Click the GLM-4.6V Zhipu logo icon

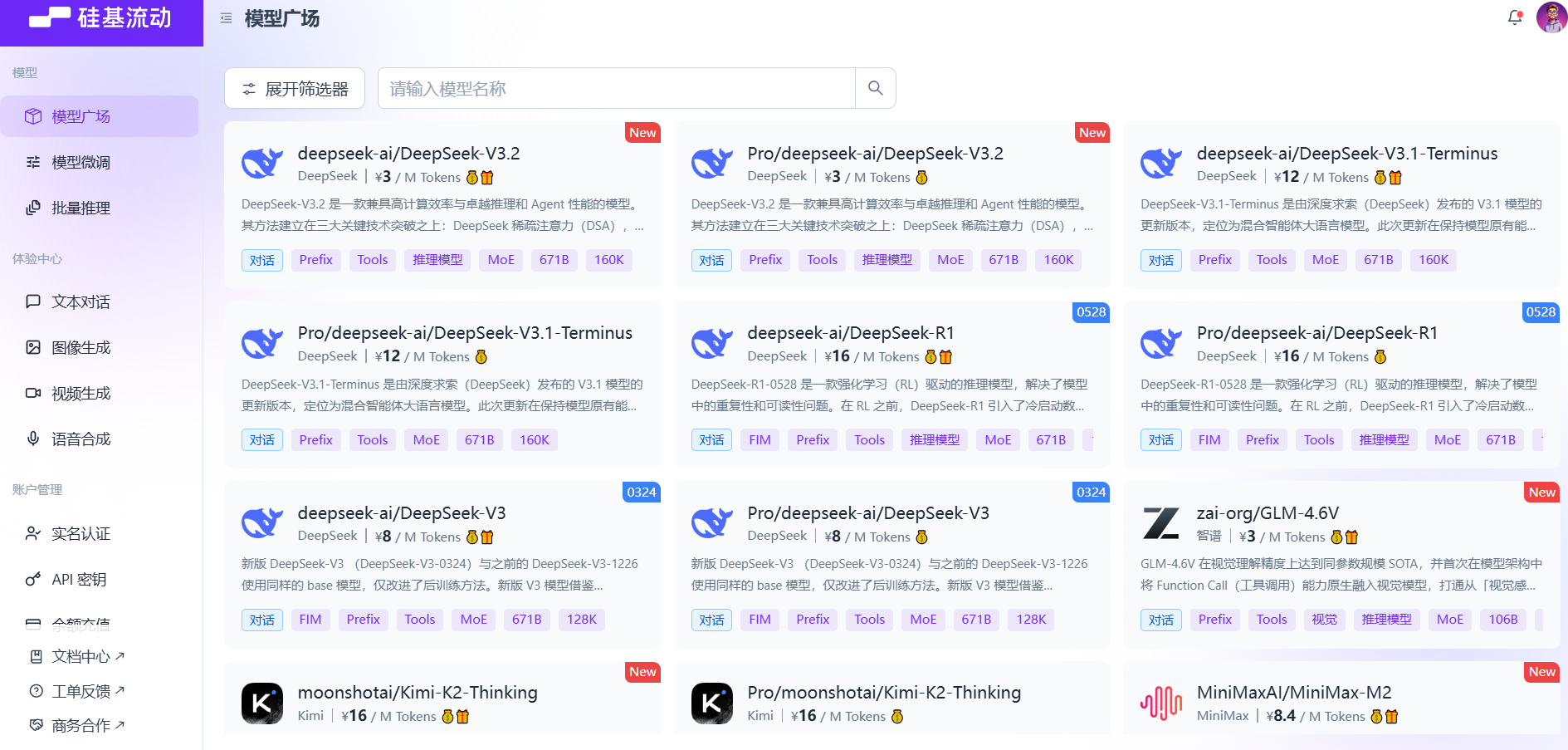tap(1160, 523)
